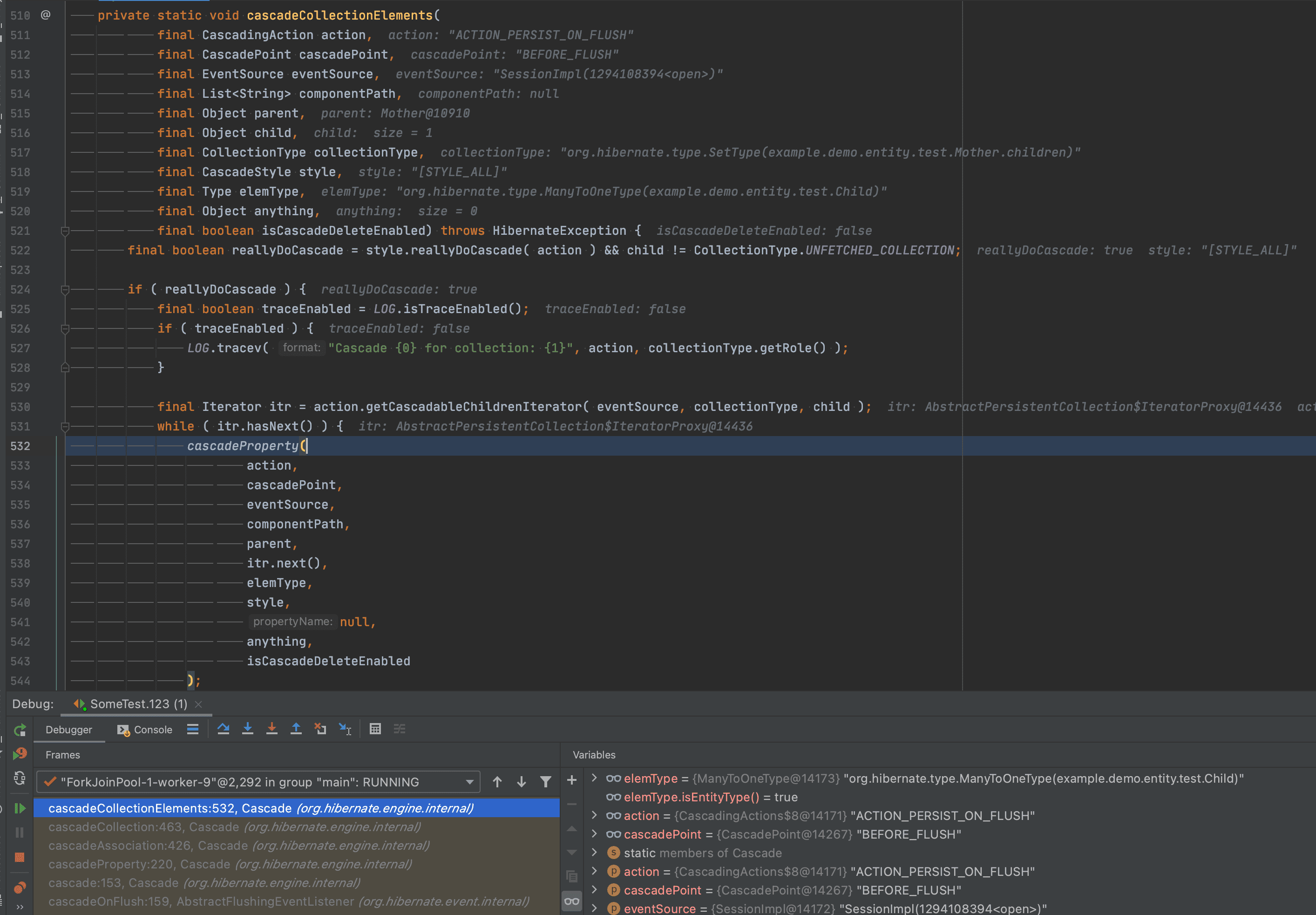Click the Step Over debugger icon
1316x915 pixels.
click(224, 729)
